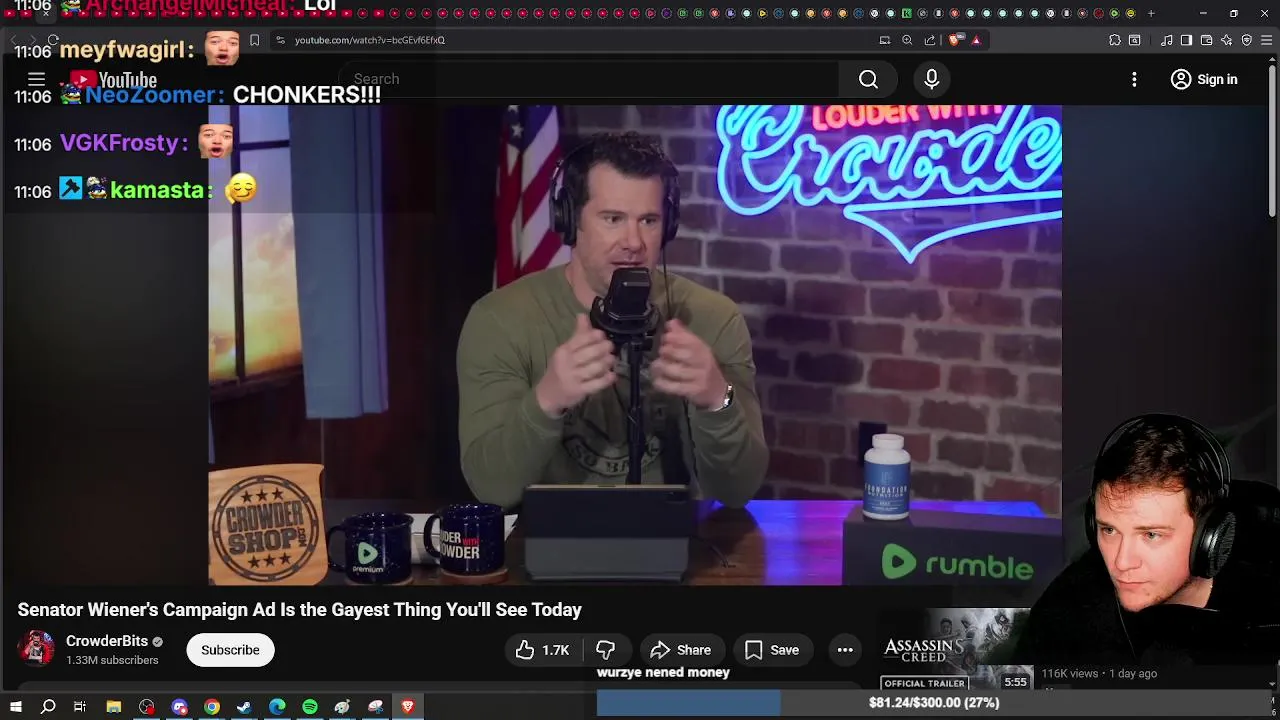Open the CrowderBits channel name link
Viewport: 1280px width, 720px height.
pos(107,641)
